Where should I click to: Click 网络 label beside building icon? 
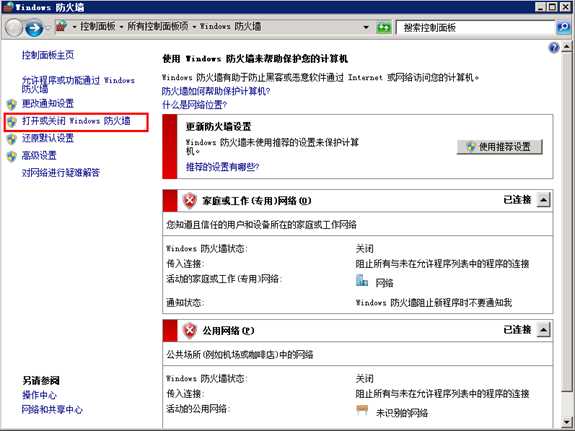(384, 283)
